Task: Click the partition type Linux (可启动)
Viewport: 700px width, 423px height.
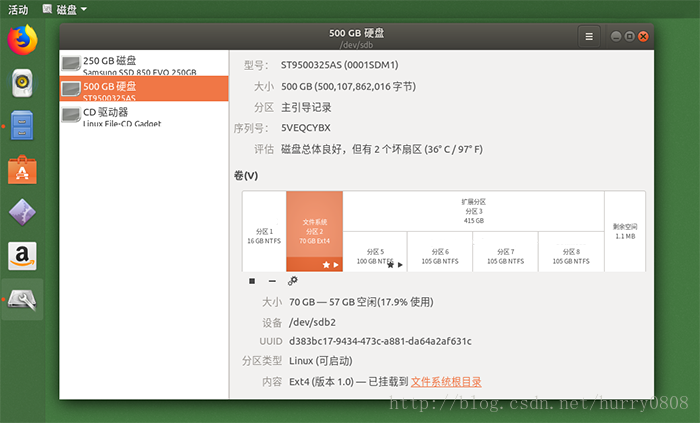Action: pos(321,361)
